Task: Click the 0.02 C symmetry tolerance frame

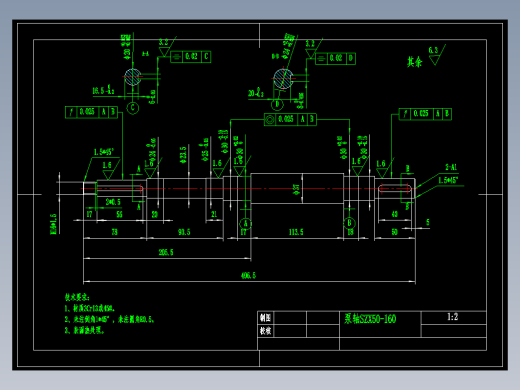Action: tap(191, 57)
